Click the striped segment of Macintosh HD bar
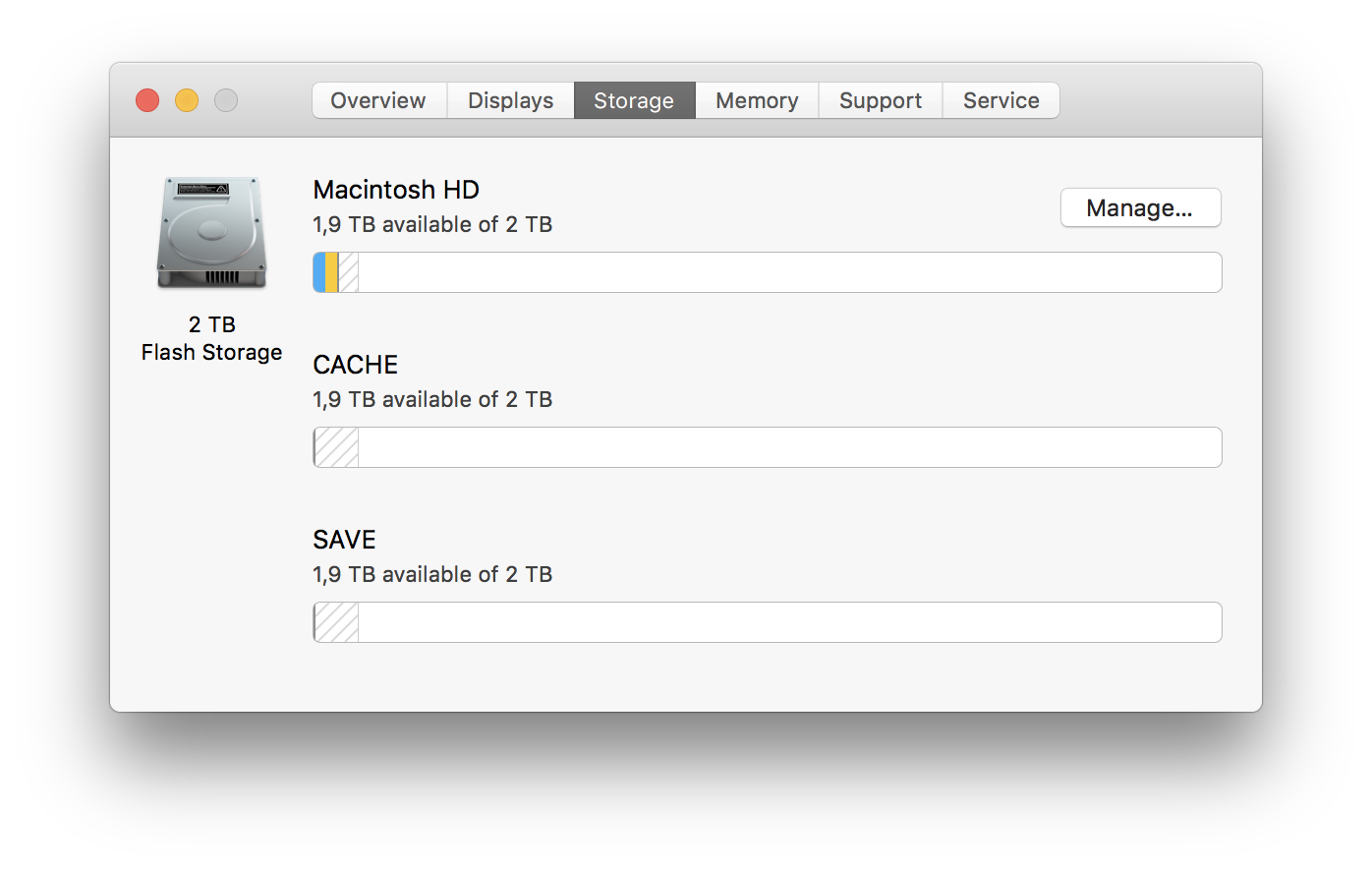 (349, 272)
